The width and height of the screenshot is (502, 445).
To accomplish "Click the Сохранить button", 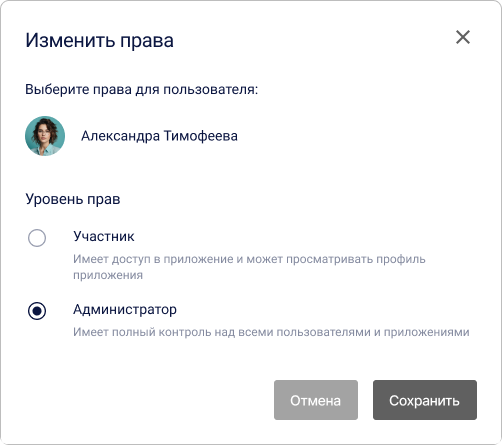I will (x=425, y=400).
